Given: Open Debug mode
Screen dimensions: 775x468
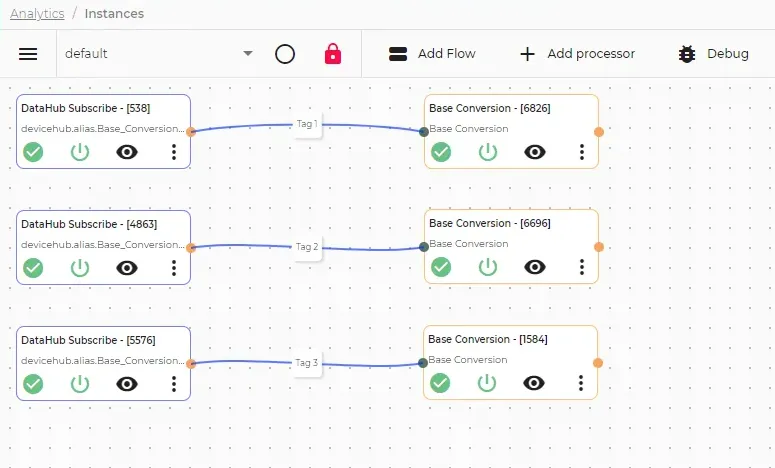Looking at the screenshot, I should click(713, 53).
